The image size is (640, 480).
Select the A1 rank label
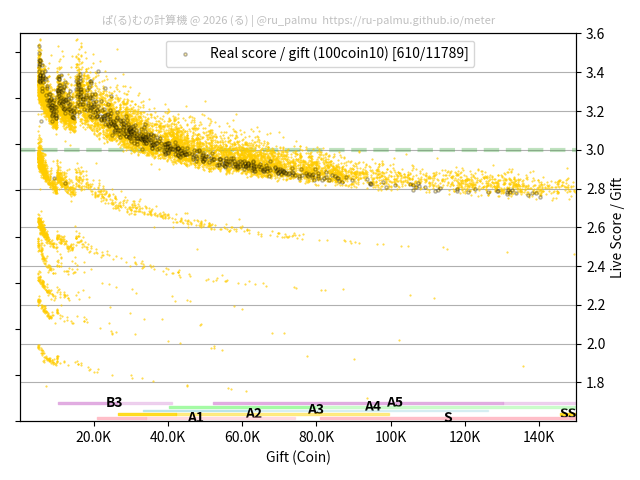(196, 417)
